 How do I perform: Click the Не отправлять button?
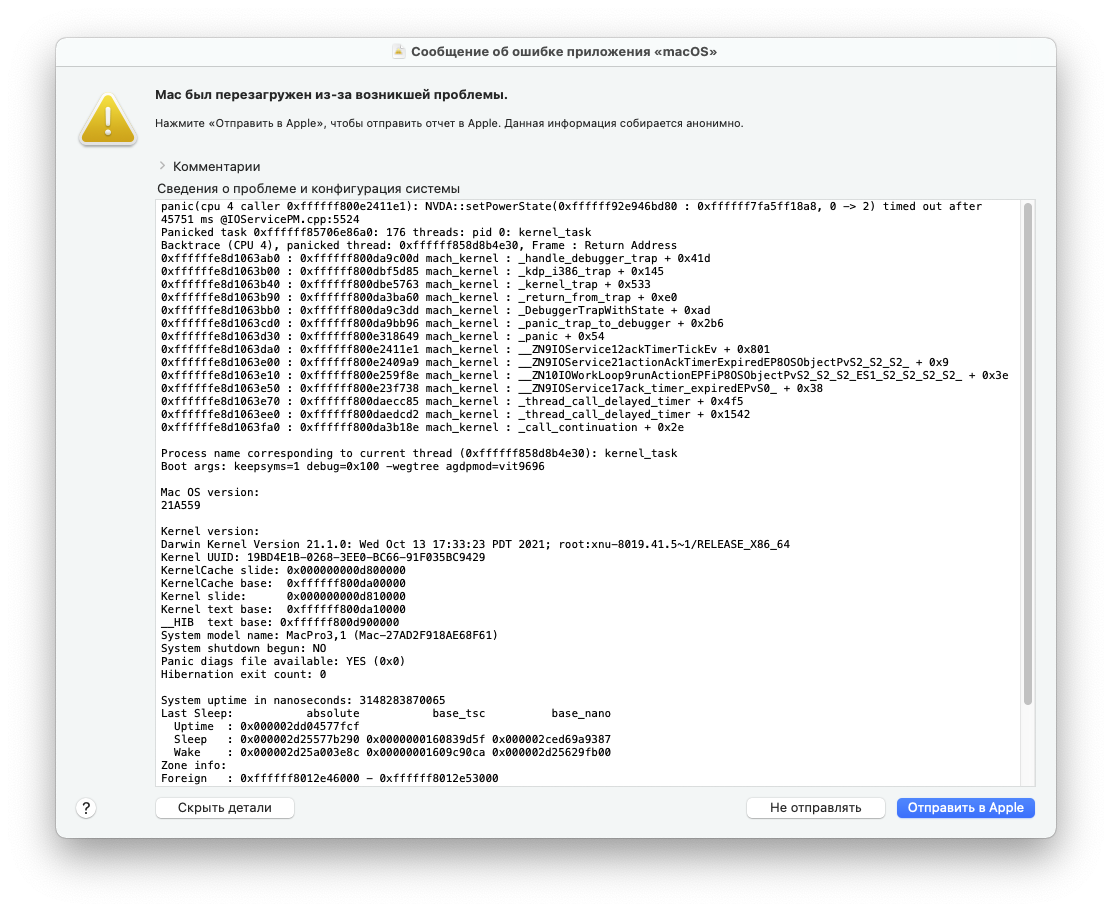(x=816, y=808)
